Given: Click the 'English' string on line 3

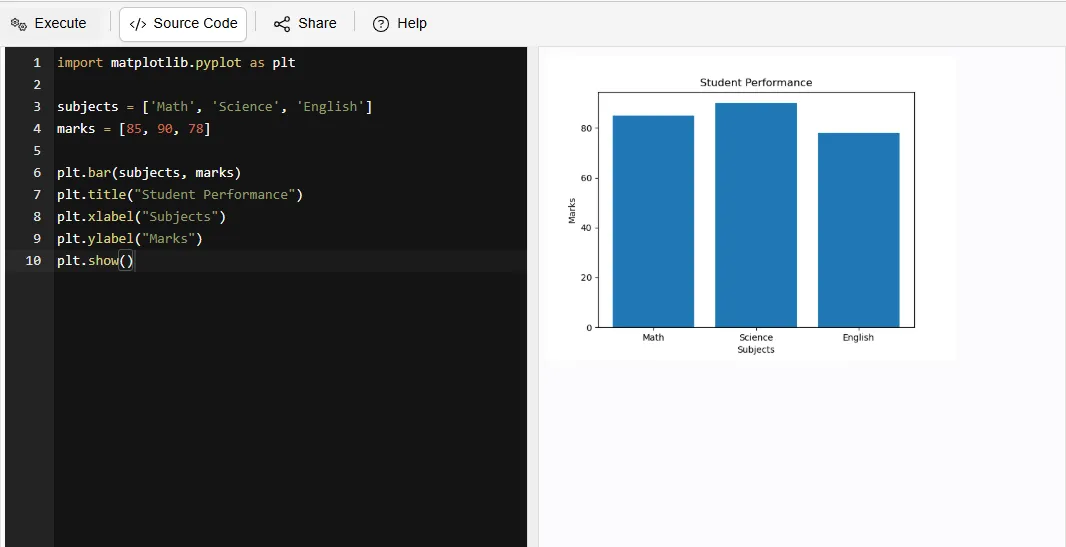Looking at the screenshot, I should pos(330,107).
